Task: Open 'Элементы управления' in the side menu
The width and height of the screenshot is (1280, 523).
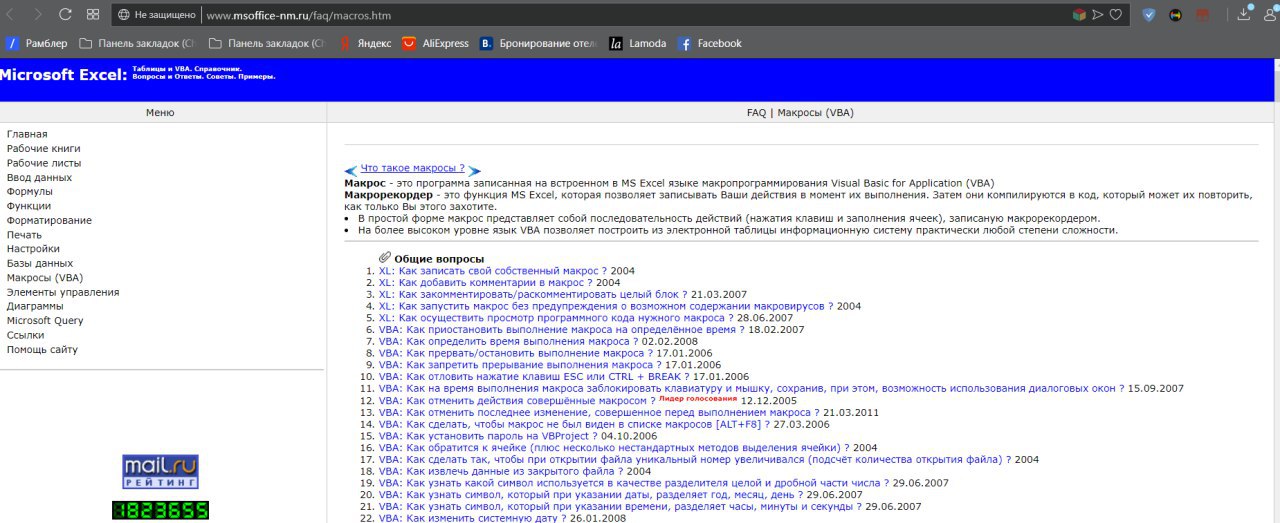Action: [x=63, y=292]
